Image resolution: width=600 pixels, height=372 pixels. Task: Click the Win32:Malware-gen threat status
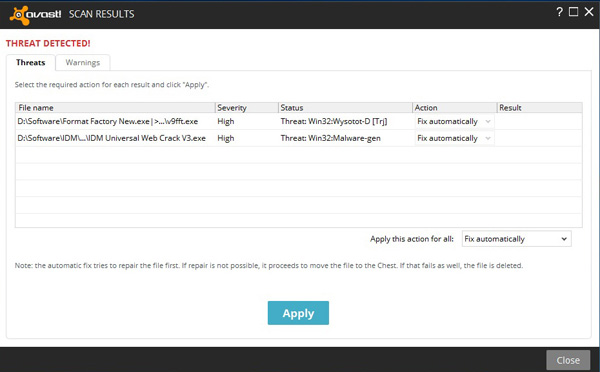pyautogui.click(x=331, y=138)
